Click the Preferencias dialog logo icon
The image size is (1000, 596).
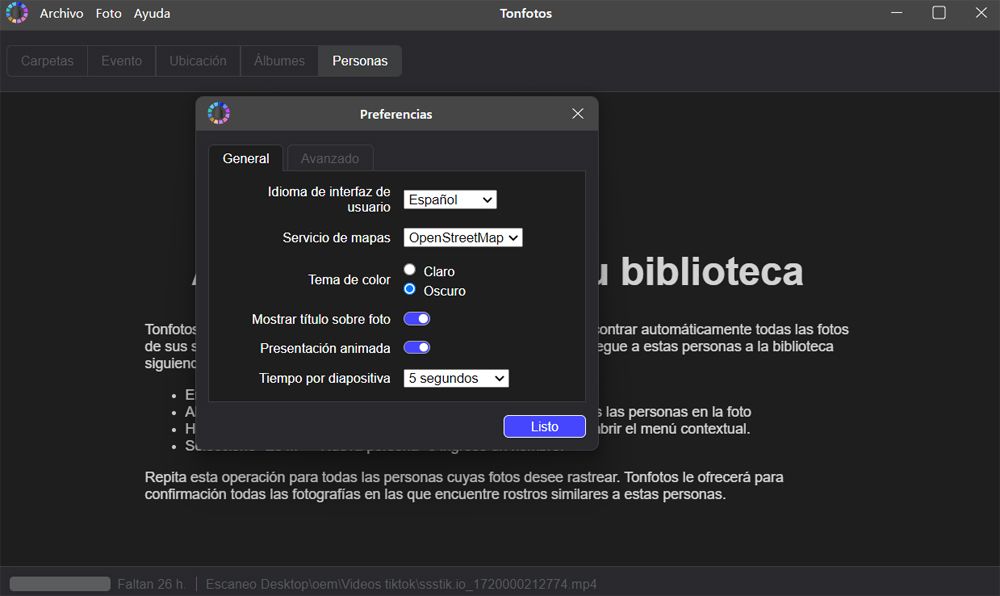tap(219, 114)
